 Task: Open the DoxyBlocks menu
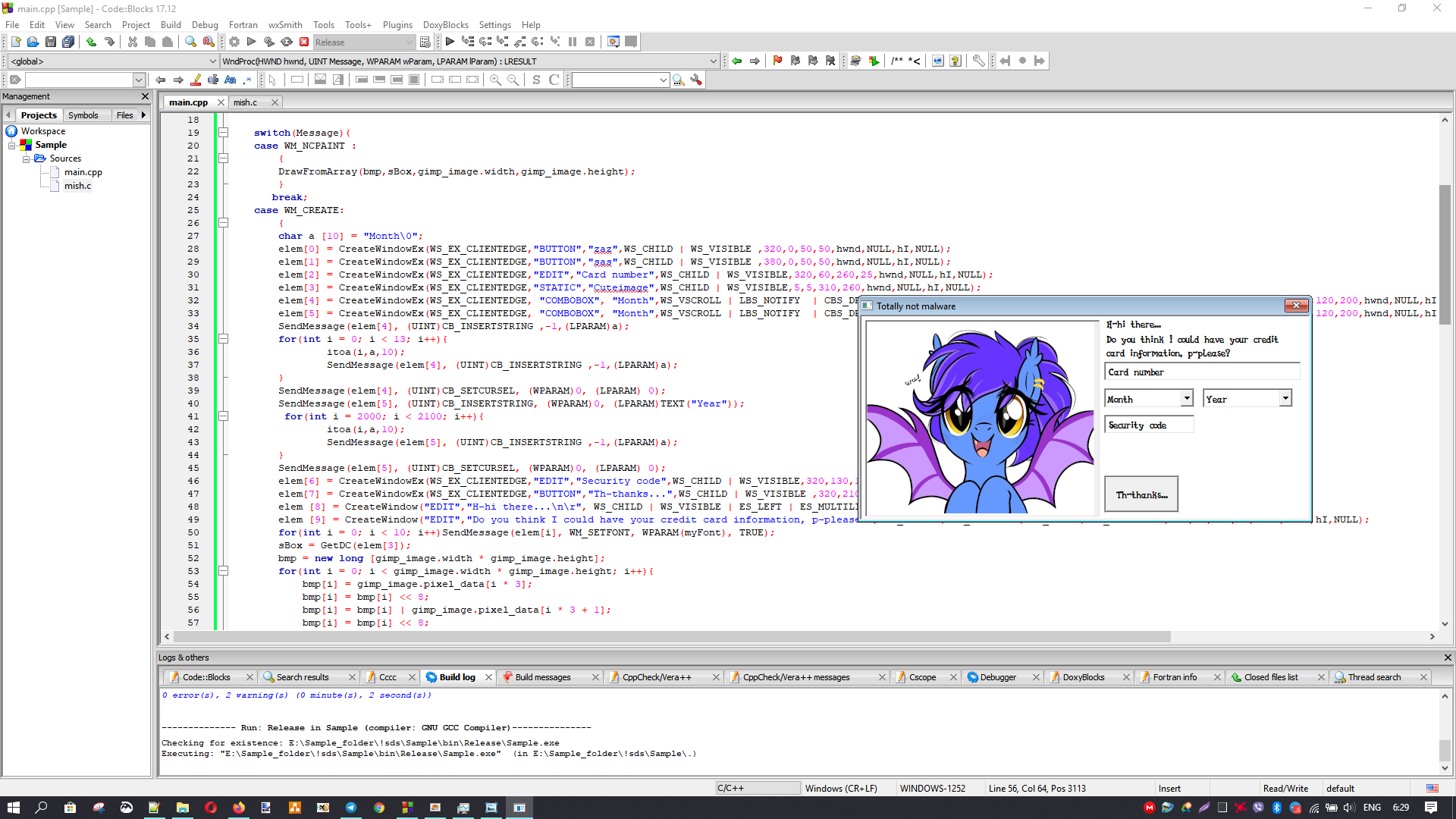[446, 25]
